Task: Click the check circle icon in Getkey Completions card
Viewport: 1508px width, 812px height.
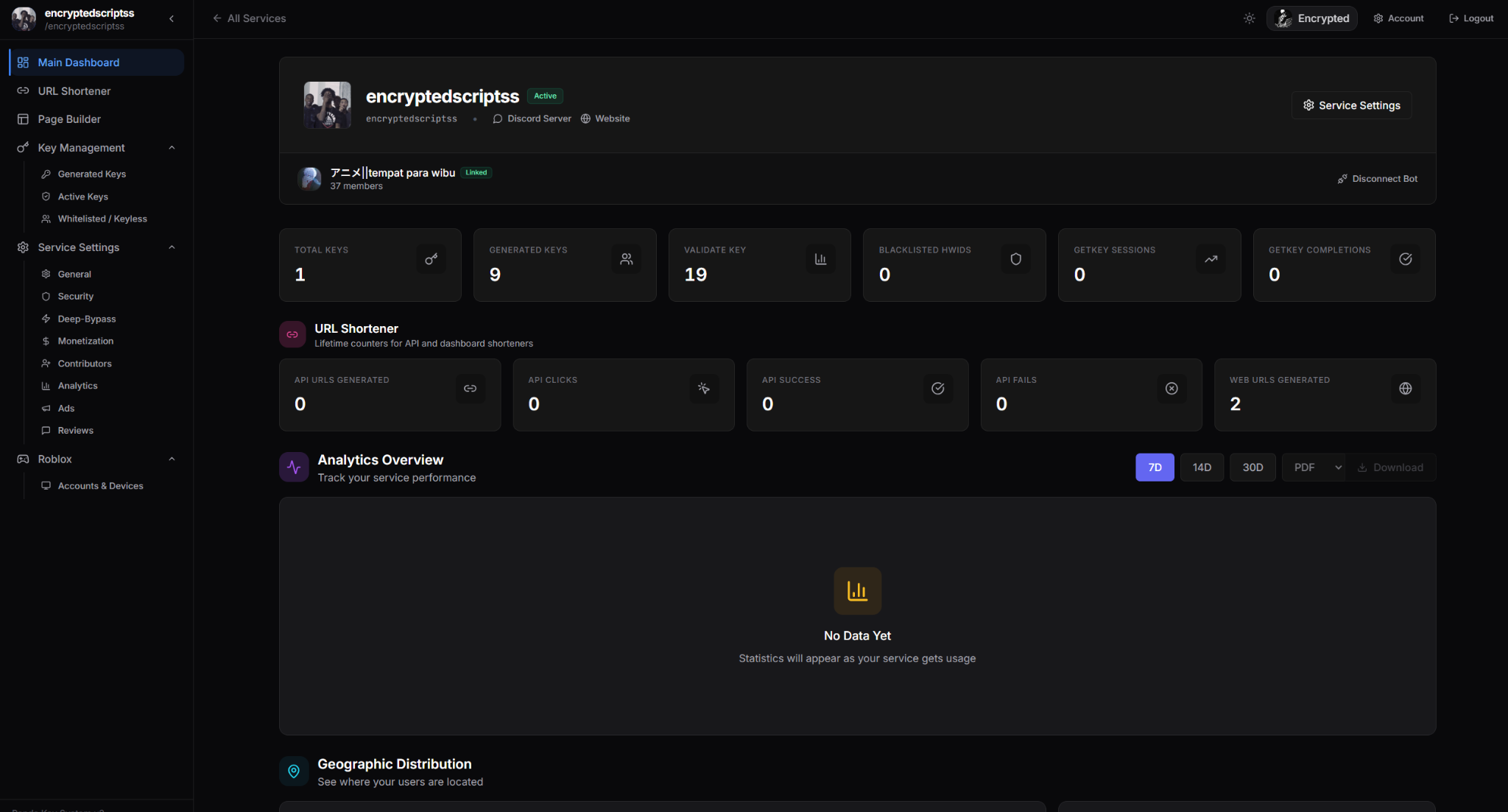Action: [1406, 259]
